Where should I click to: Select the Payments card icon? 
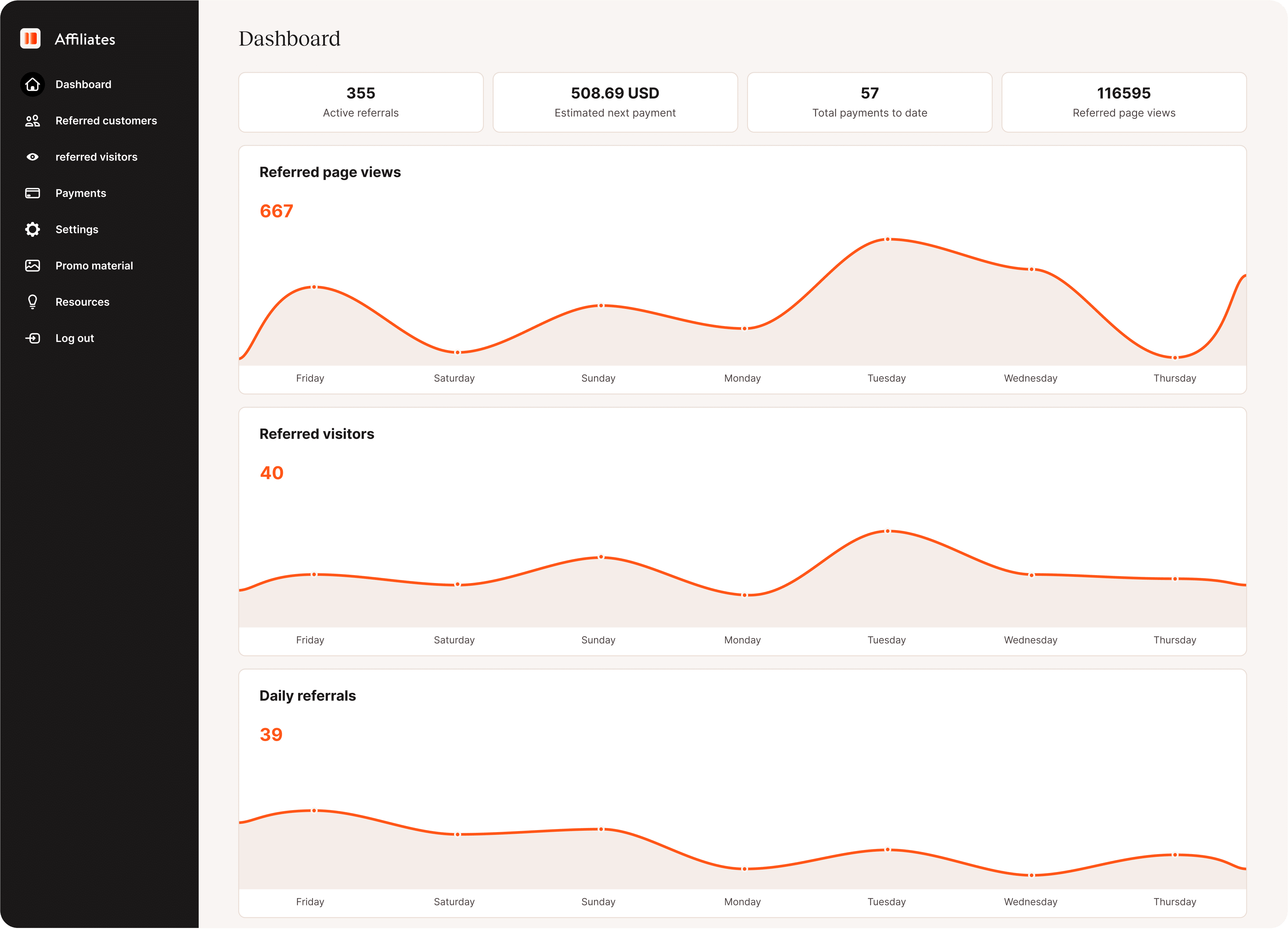point(32,193)
